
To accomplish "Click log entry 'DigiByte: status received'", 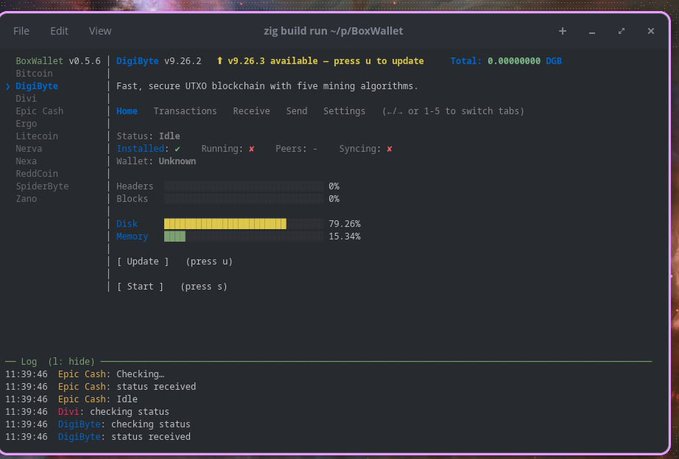I will 124,436.
